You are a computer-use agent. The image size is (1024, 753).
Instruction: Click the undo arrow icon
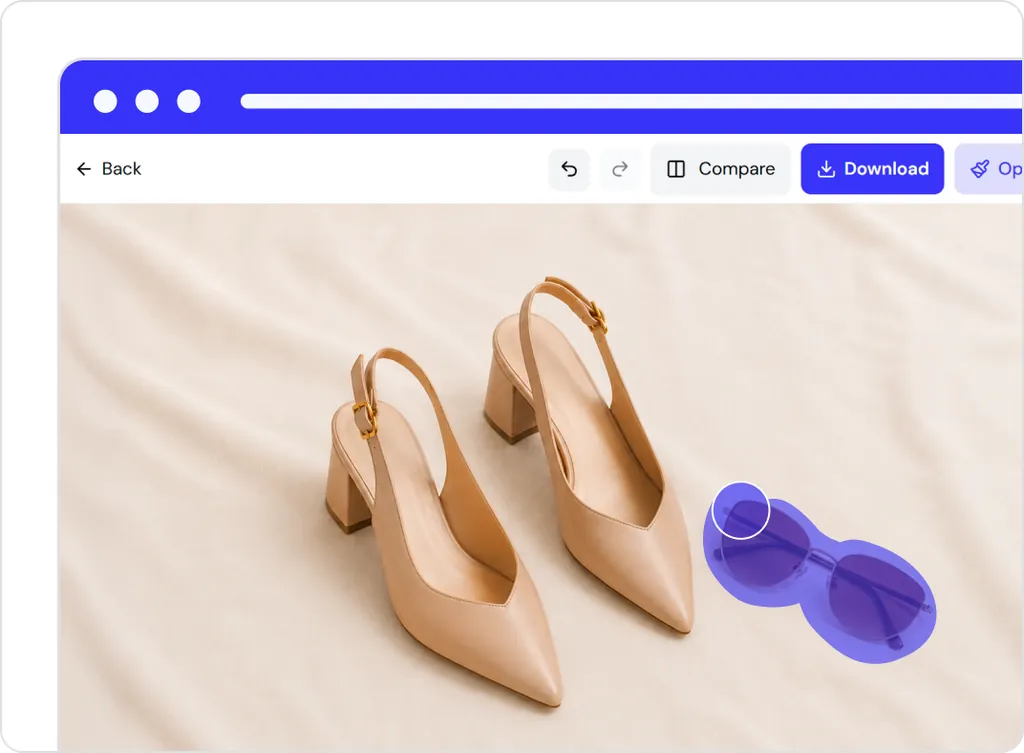[x=569, y=169]
